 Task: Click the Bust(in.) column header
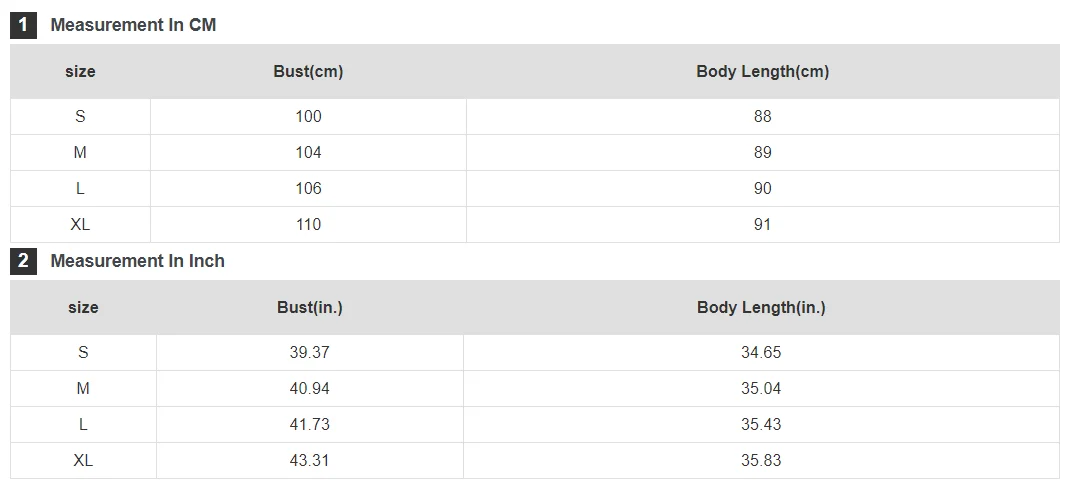(x=310, y=308)
